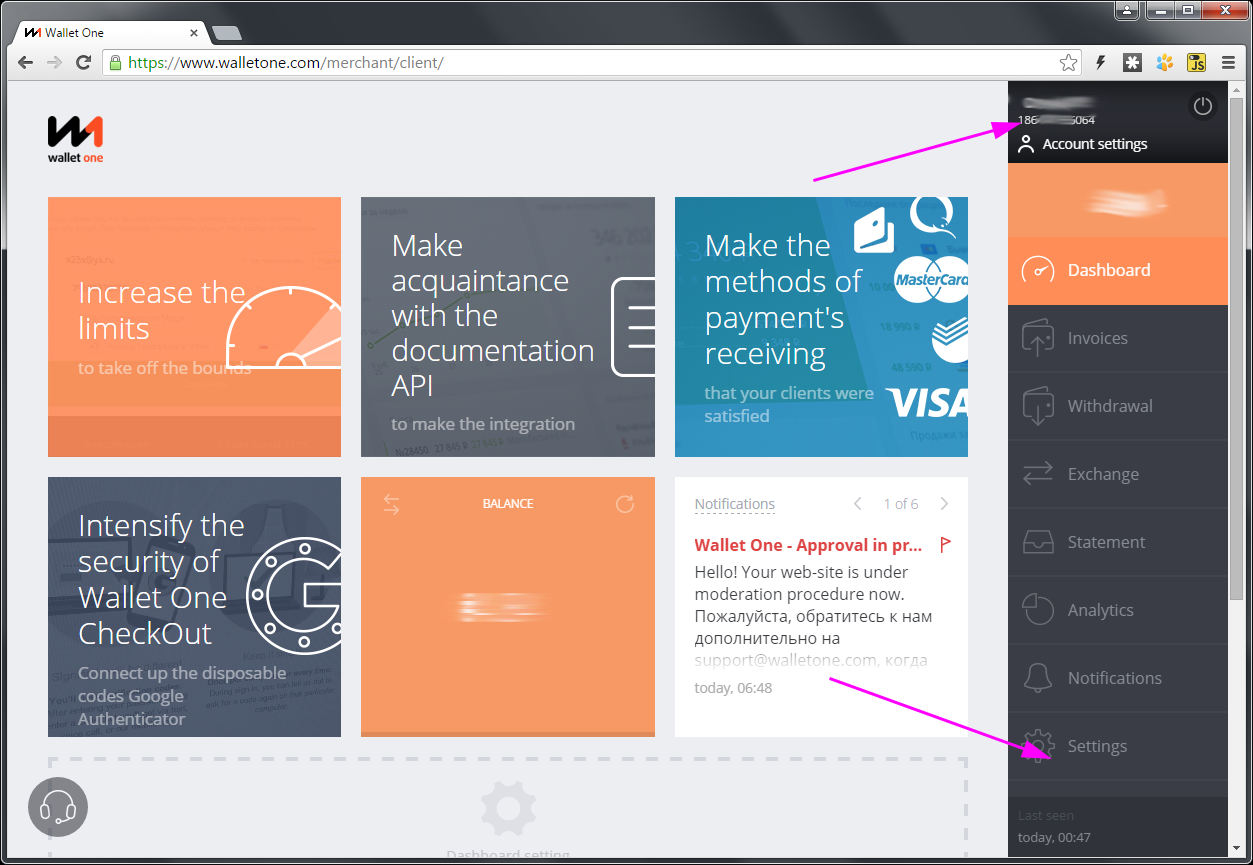Click the power logout icon
The height and width of the screenshot is (865, 1253).
pyautogui.click(x=1202, y=105)
